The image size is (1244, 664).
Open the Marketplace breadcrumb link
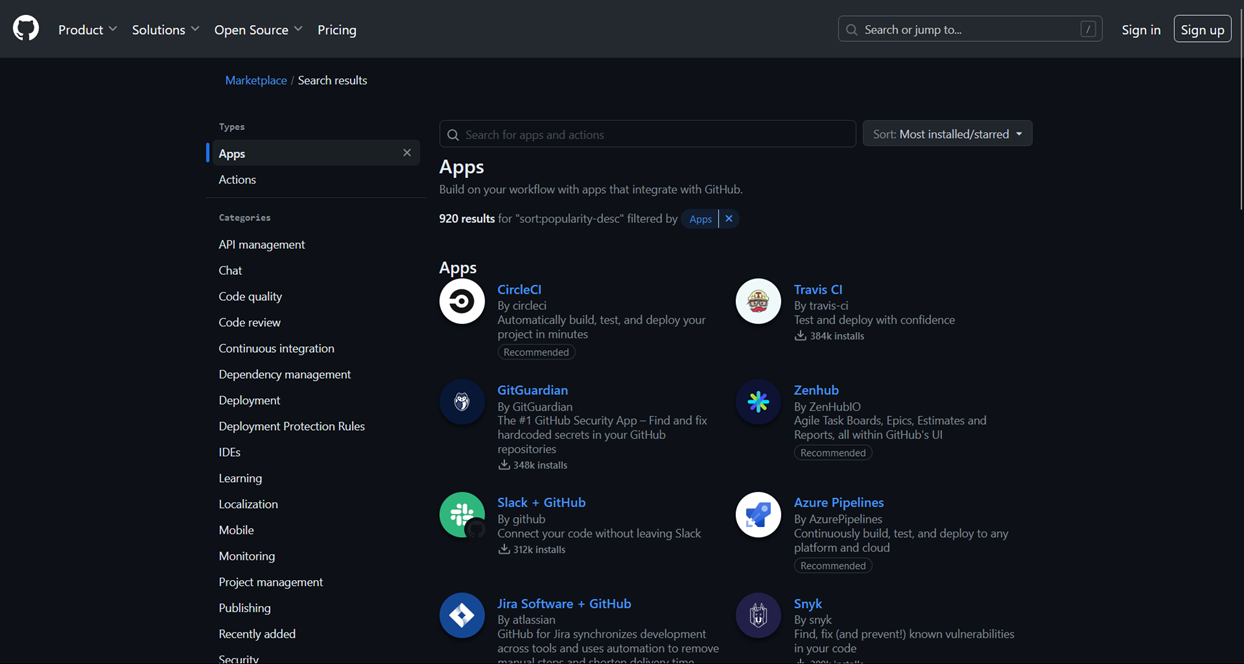pyautogui.click(x=256, y=80)
